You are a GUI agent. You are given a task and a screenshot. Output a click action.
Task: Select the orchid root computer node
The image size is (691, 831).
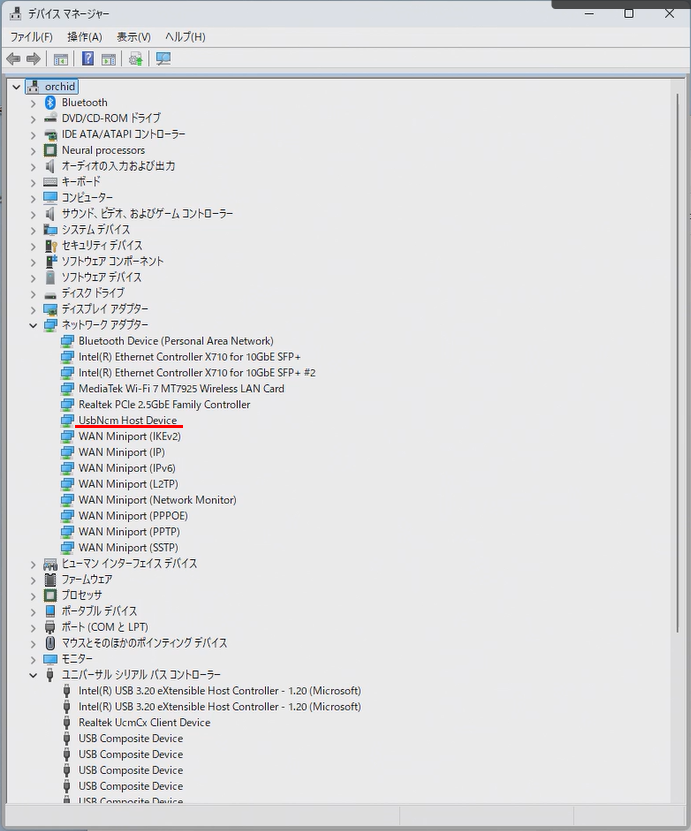point(59,87)
